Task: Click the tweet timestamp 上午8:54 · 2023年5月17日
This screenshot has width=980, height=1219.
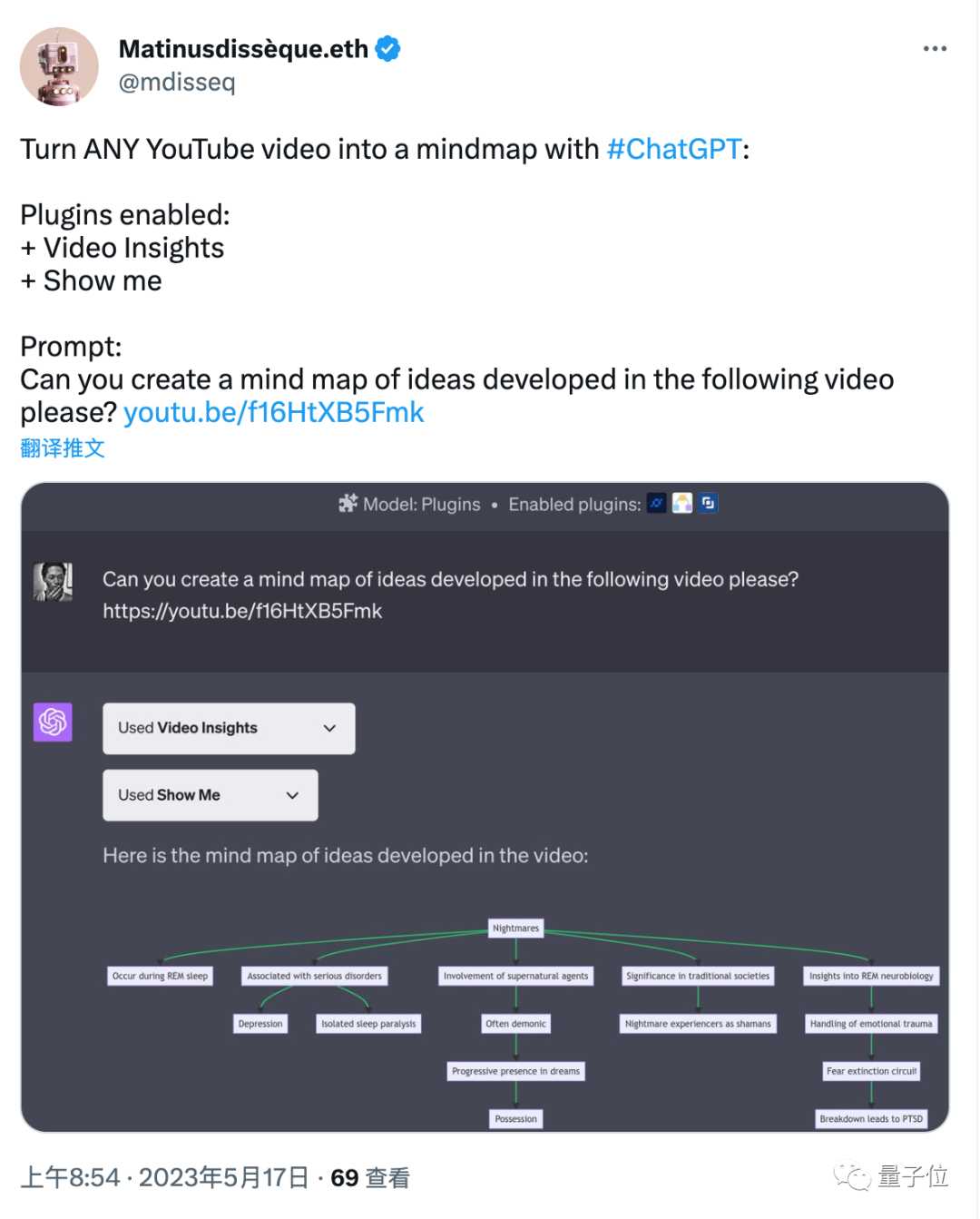Action: [164, 1178]
